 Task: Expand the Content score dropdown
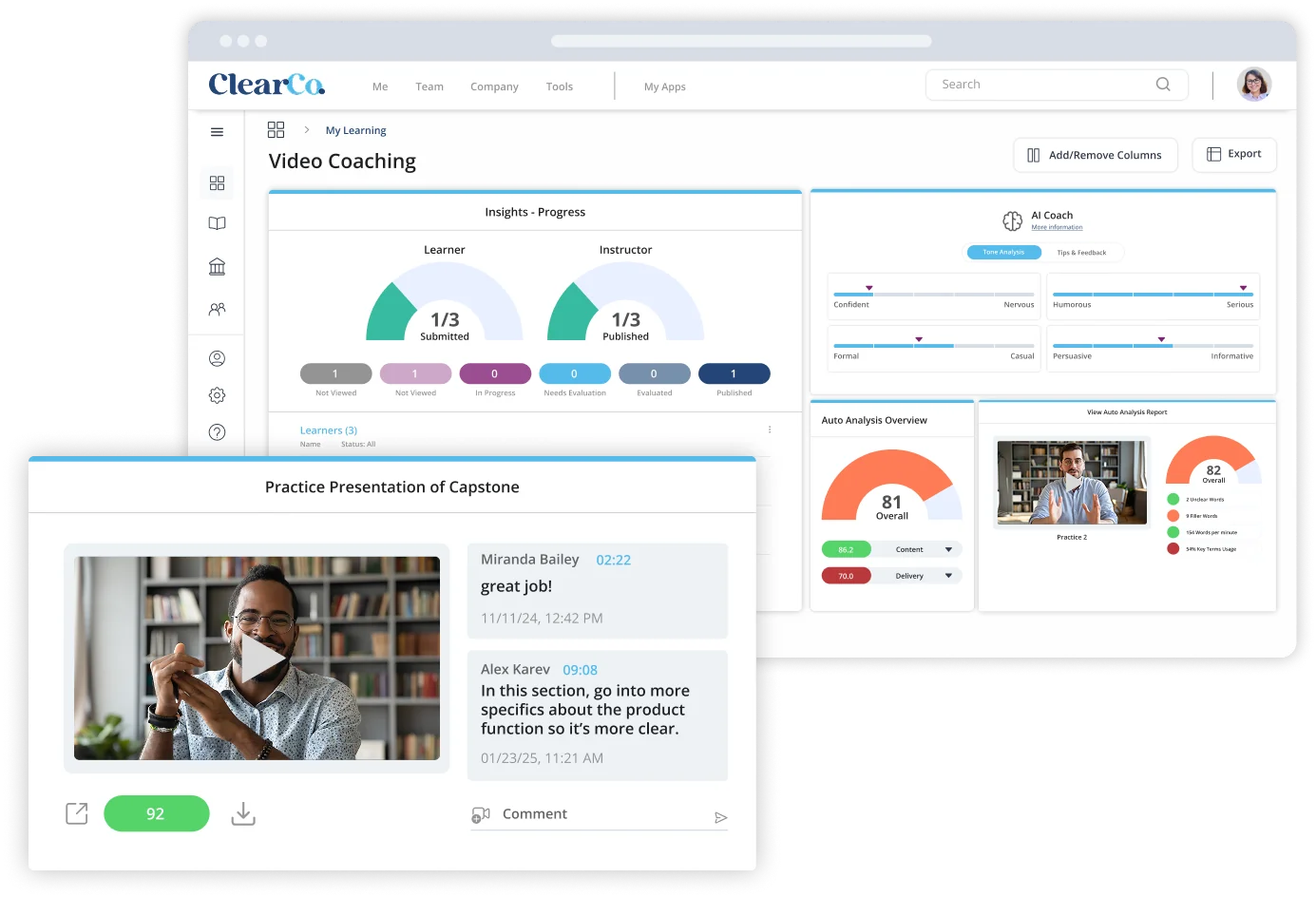[x=948, y=549]
